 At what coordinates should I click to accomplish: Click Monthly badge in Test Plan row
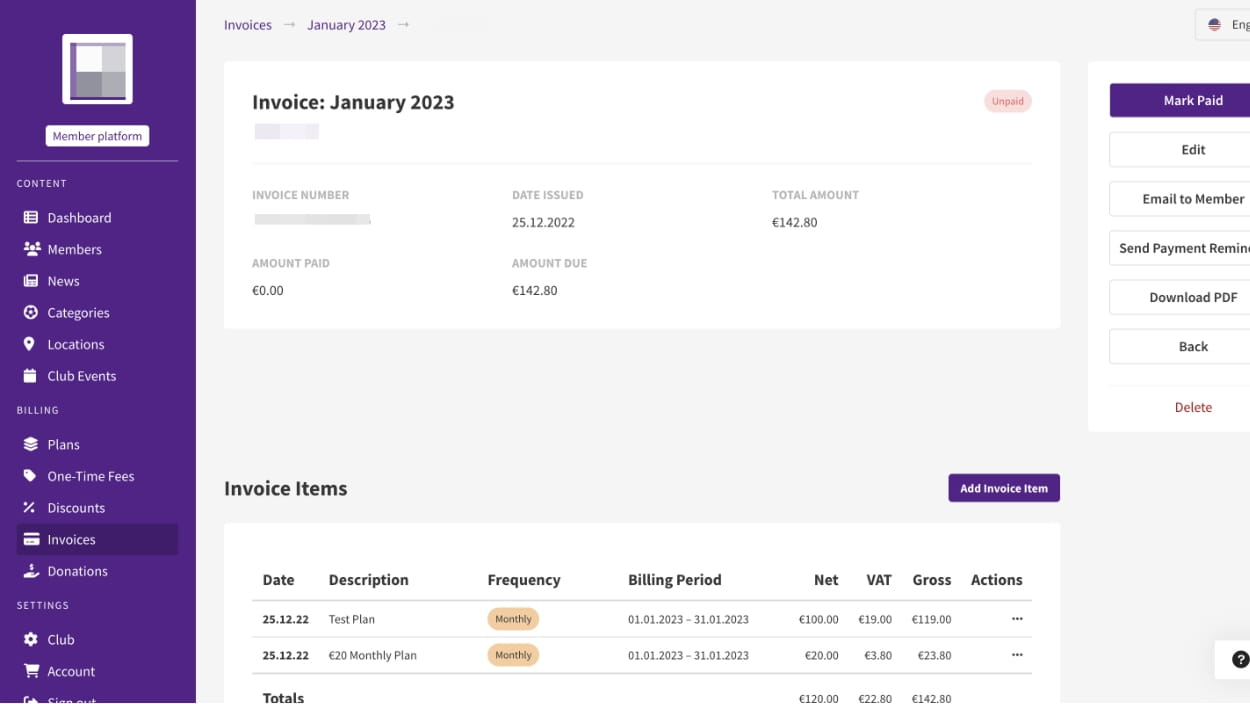pyautogui.click(x=513, y=619)
